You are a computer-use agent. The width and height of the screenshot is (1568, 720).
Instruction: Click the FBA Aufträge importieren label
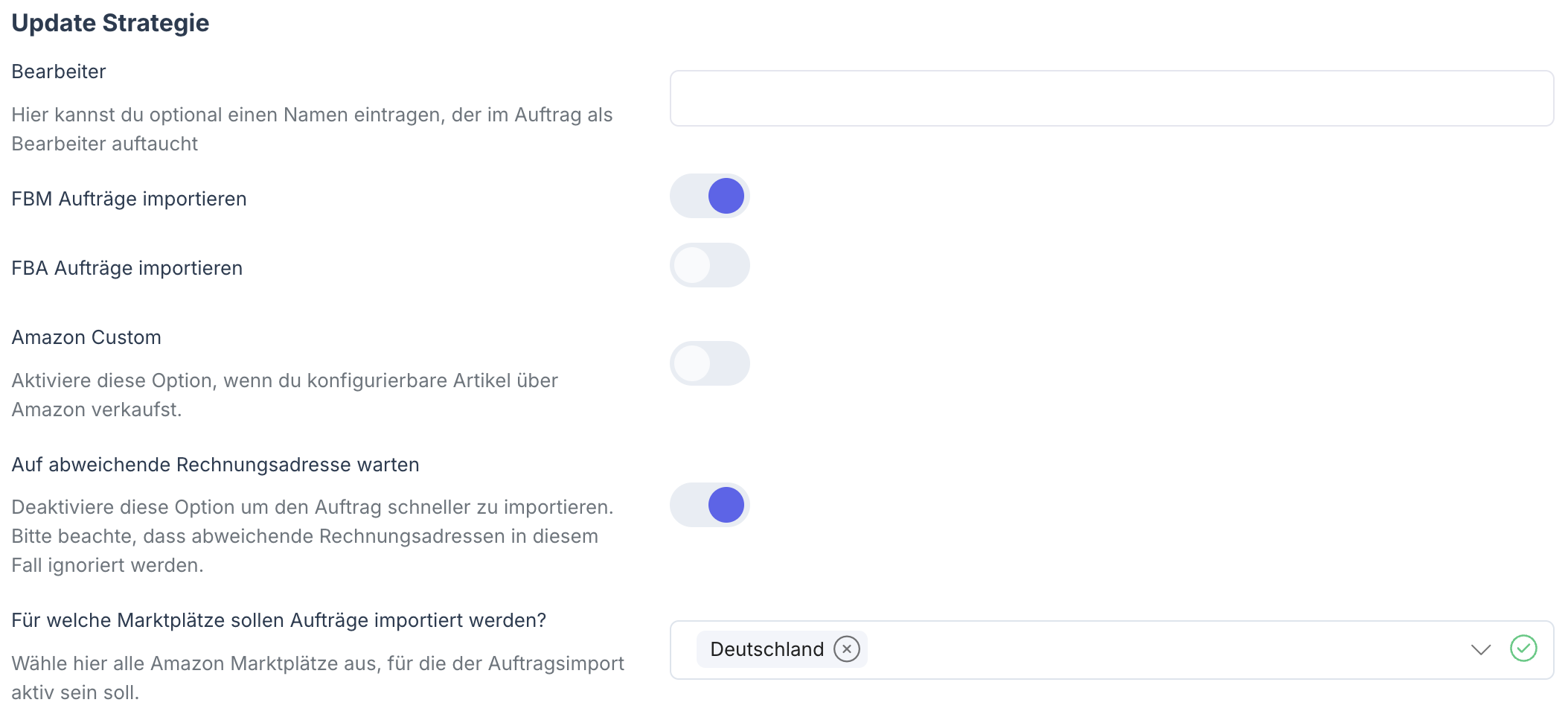click(x=127, y=269)
